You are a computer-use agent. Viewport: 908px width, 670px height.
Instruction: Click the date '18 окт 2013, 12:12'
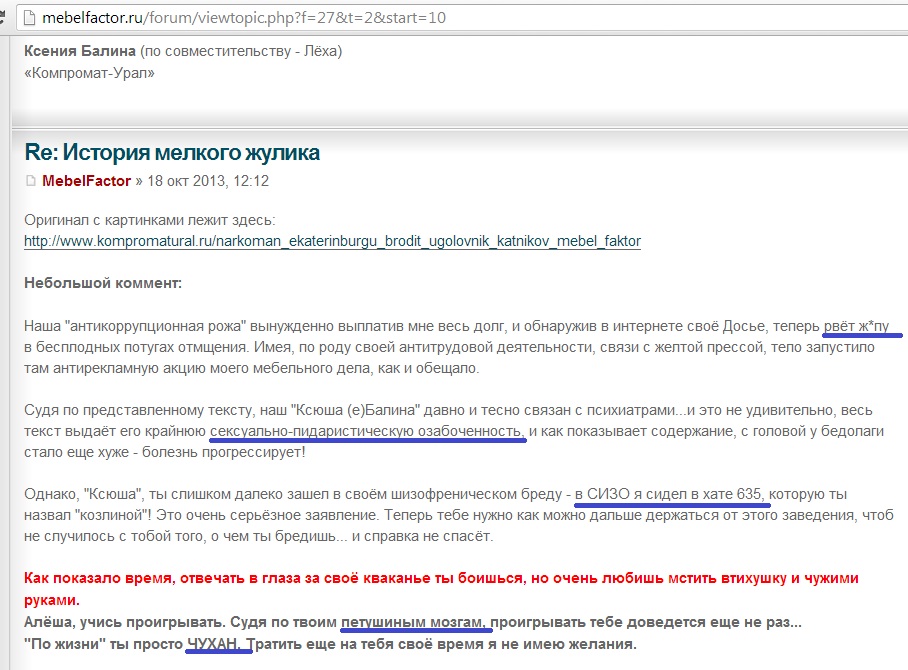[x=208, y=181]
